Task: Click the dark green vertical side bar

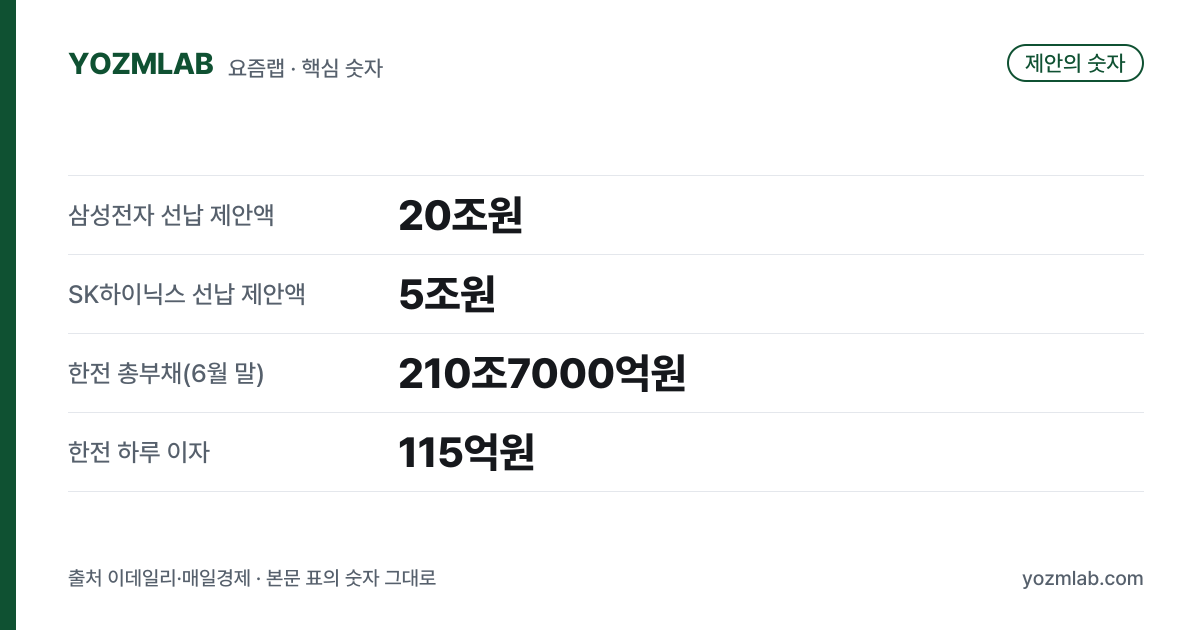Action: pyautogui.click(x=8, y=315)
